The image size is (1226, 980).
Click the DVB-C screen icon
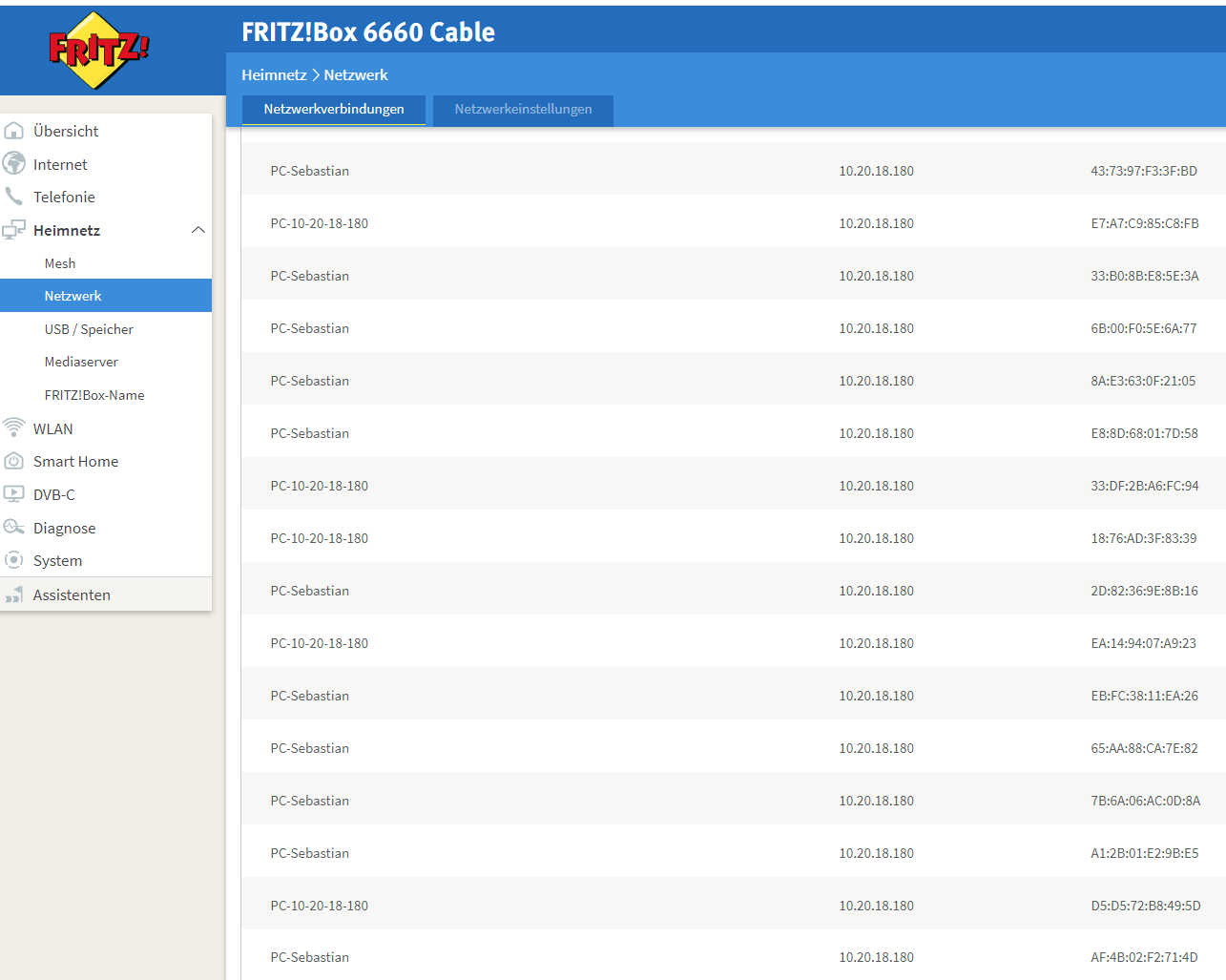tap(14, 494)
